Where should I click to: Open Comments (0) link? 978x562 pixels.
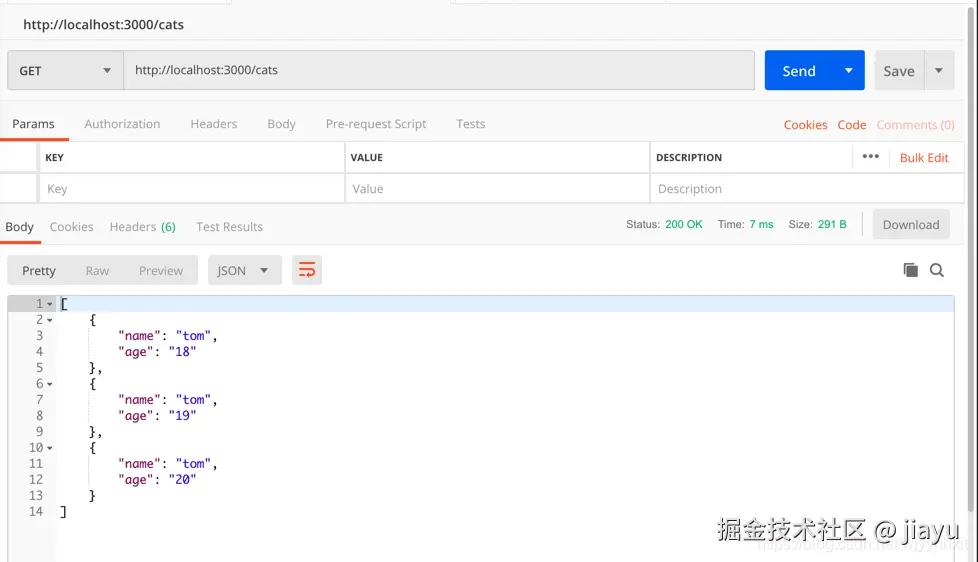click(x=915, y=125)
